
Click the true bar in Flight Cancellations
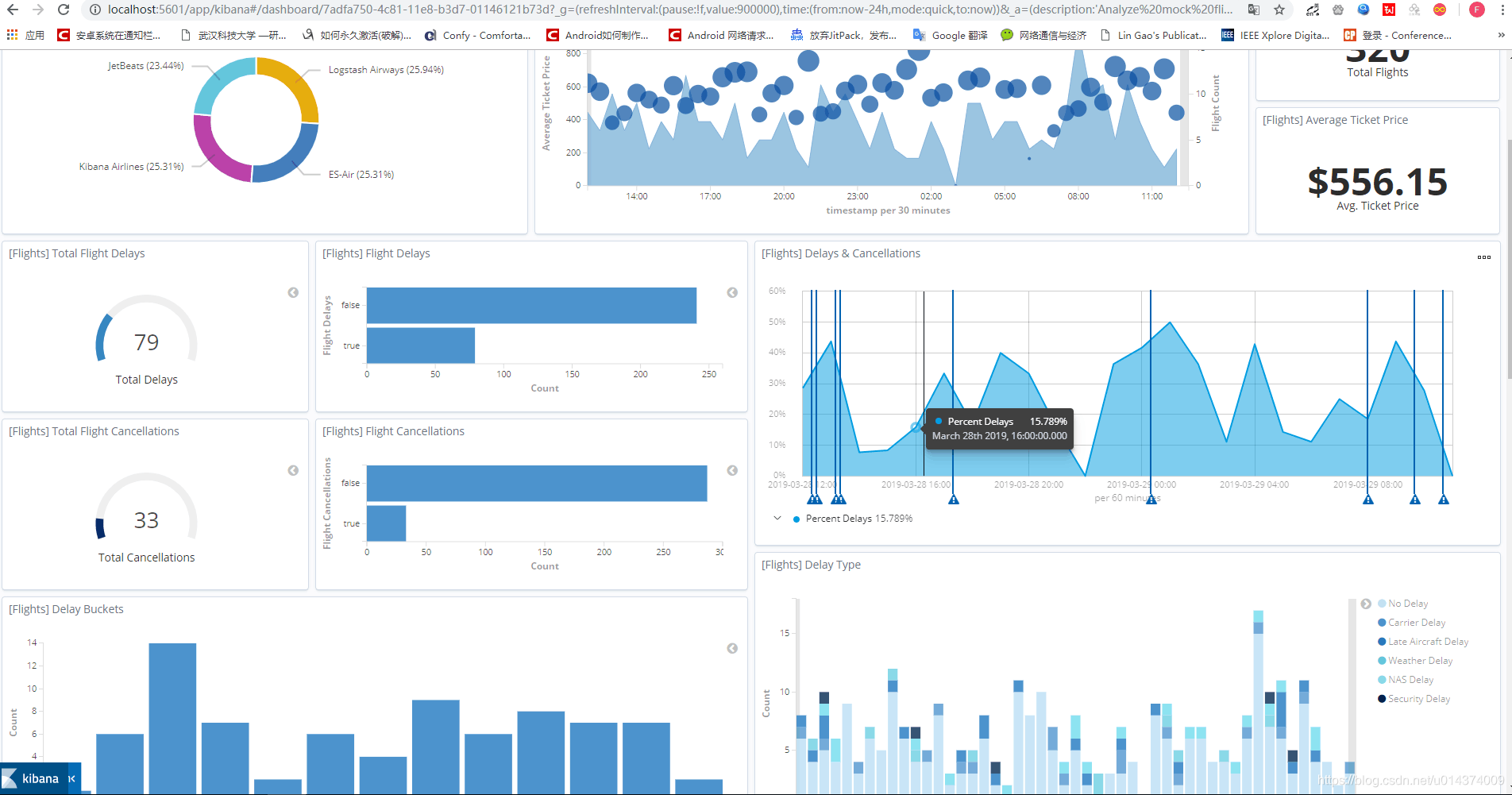(x=386, y=523)
